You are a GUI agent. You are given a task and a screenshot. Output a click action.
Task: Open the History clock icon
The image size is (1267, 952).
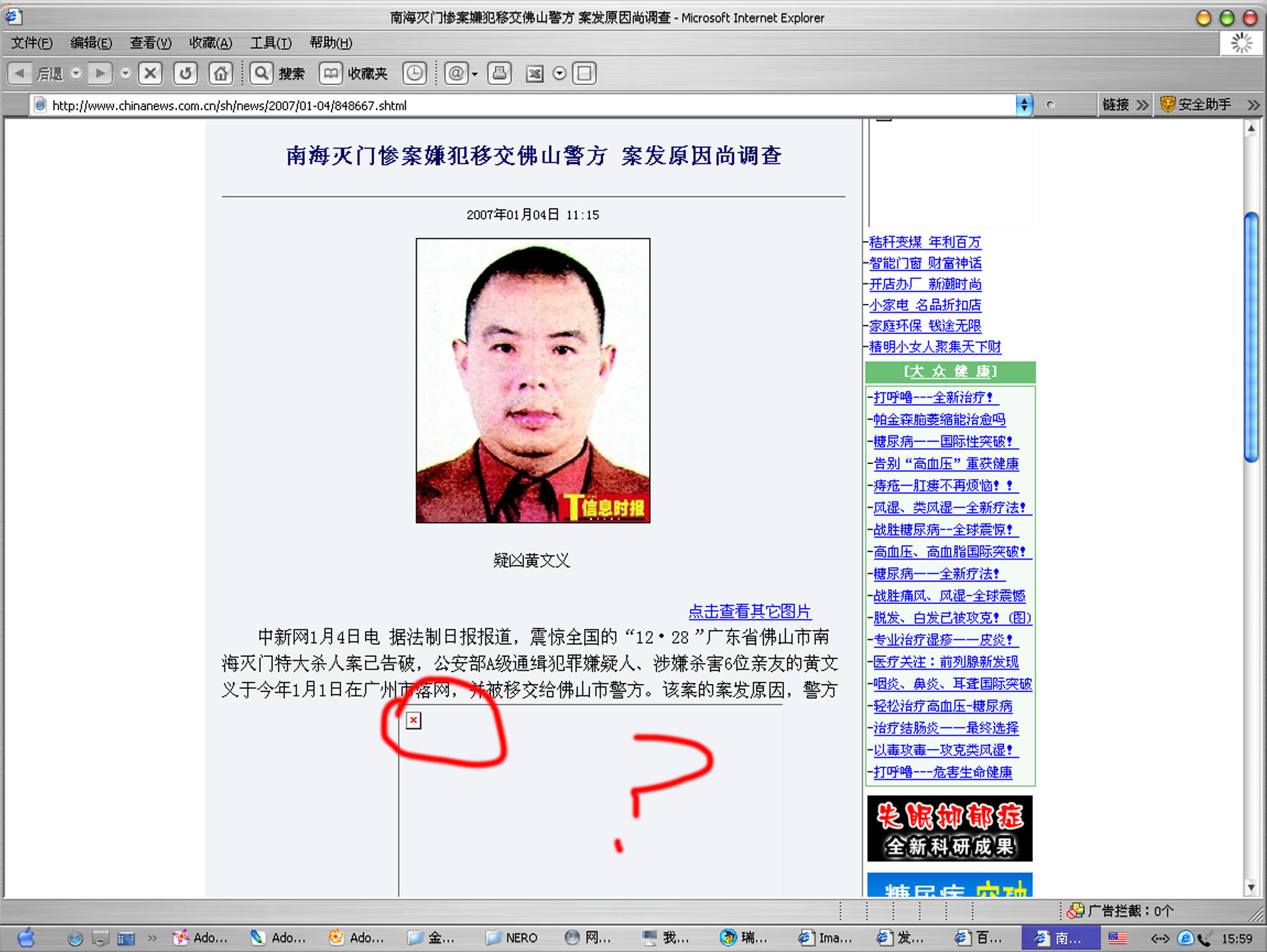(414, 73)
